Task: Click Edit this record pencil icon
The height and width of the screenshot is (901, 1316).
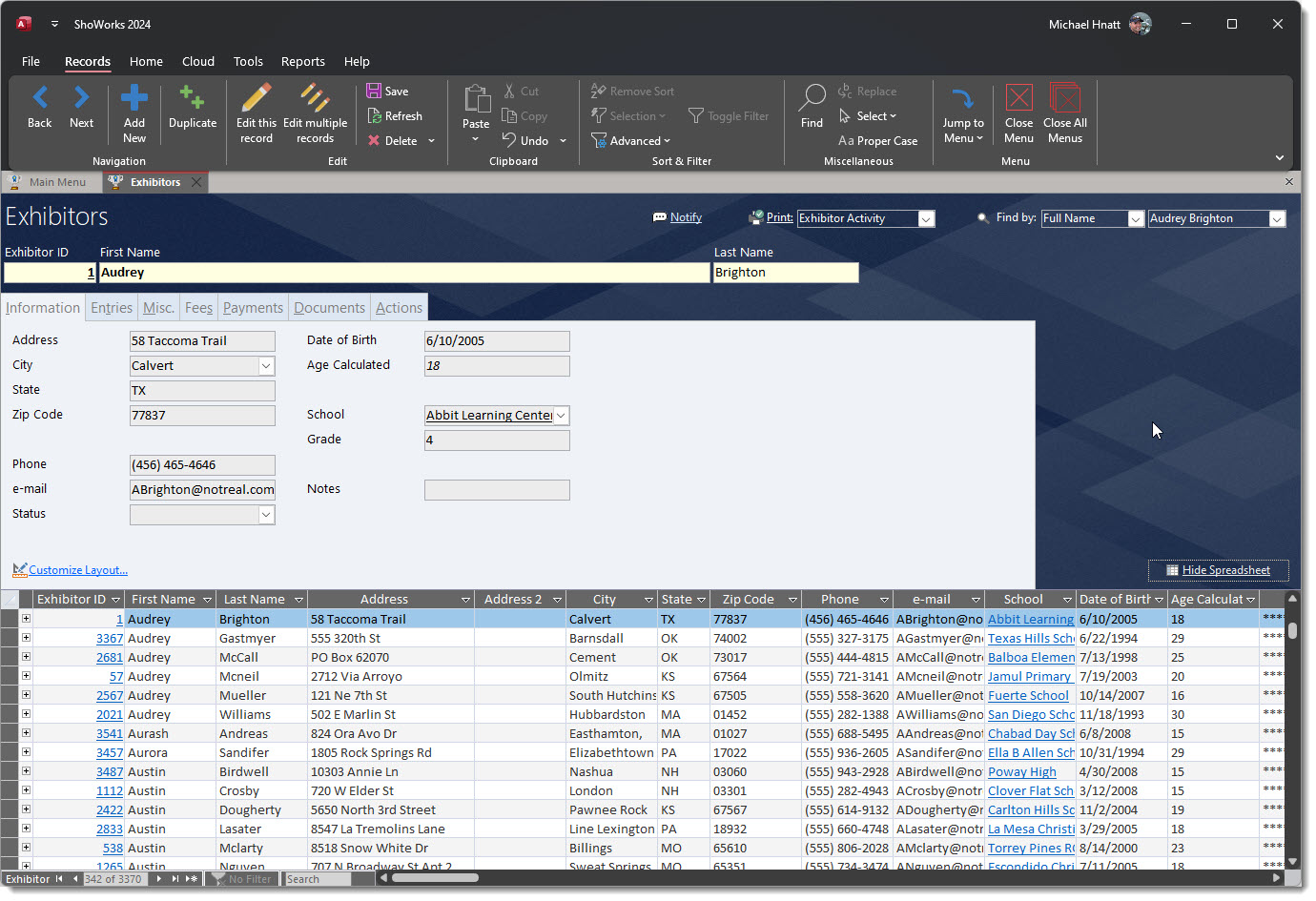Action: click(x=256, y=98)
